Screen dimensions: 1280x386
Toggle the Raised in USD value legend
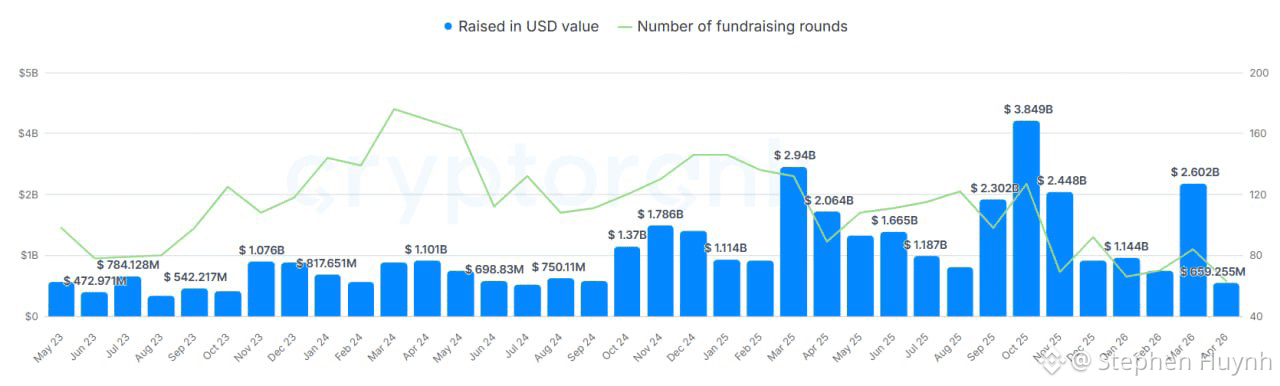pos(520,27)
